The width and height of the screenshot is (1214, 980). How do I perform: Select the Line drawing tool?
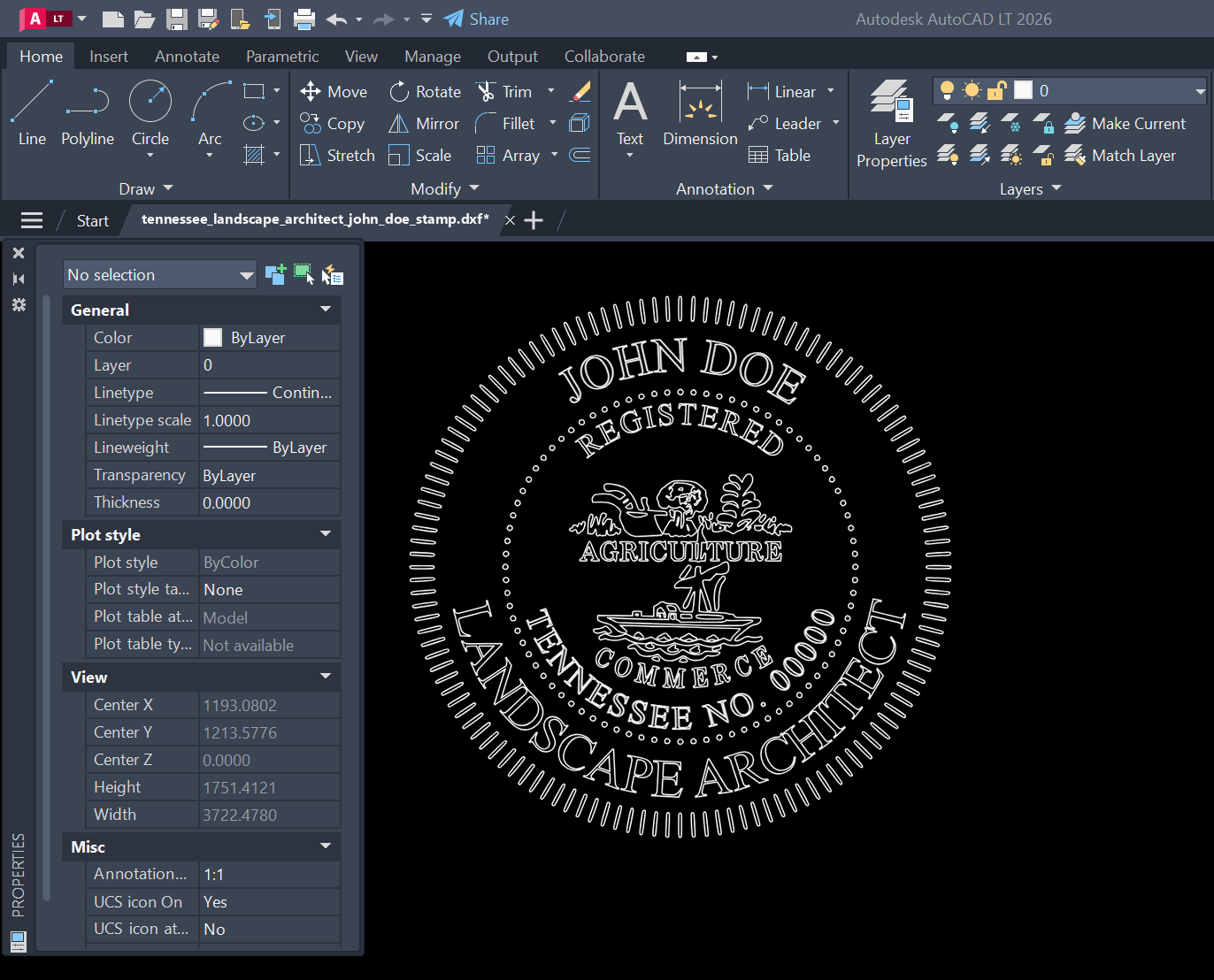point(32,113)
